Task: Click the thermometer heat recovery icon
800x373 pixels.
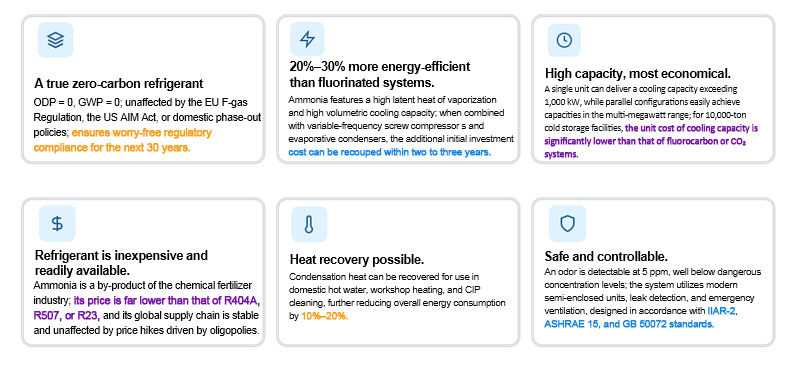Action: pos(309,224)
